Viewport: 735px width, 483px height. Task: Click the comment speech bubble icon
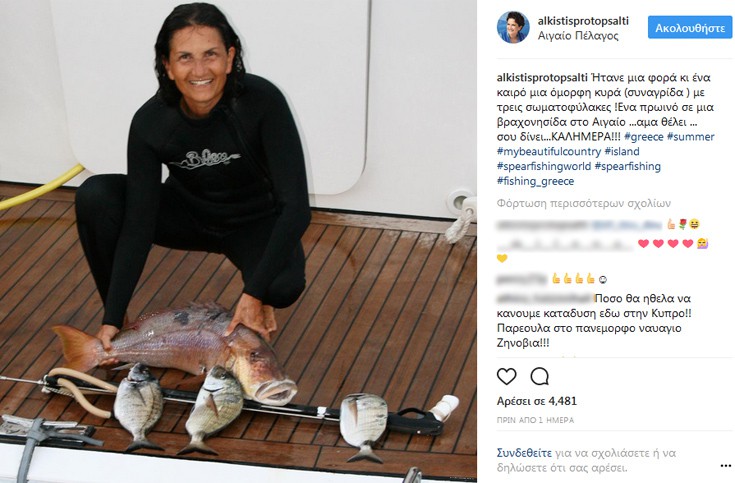(x=540, y=376)
